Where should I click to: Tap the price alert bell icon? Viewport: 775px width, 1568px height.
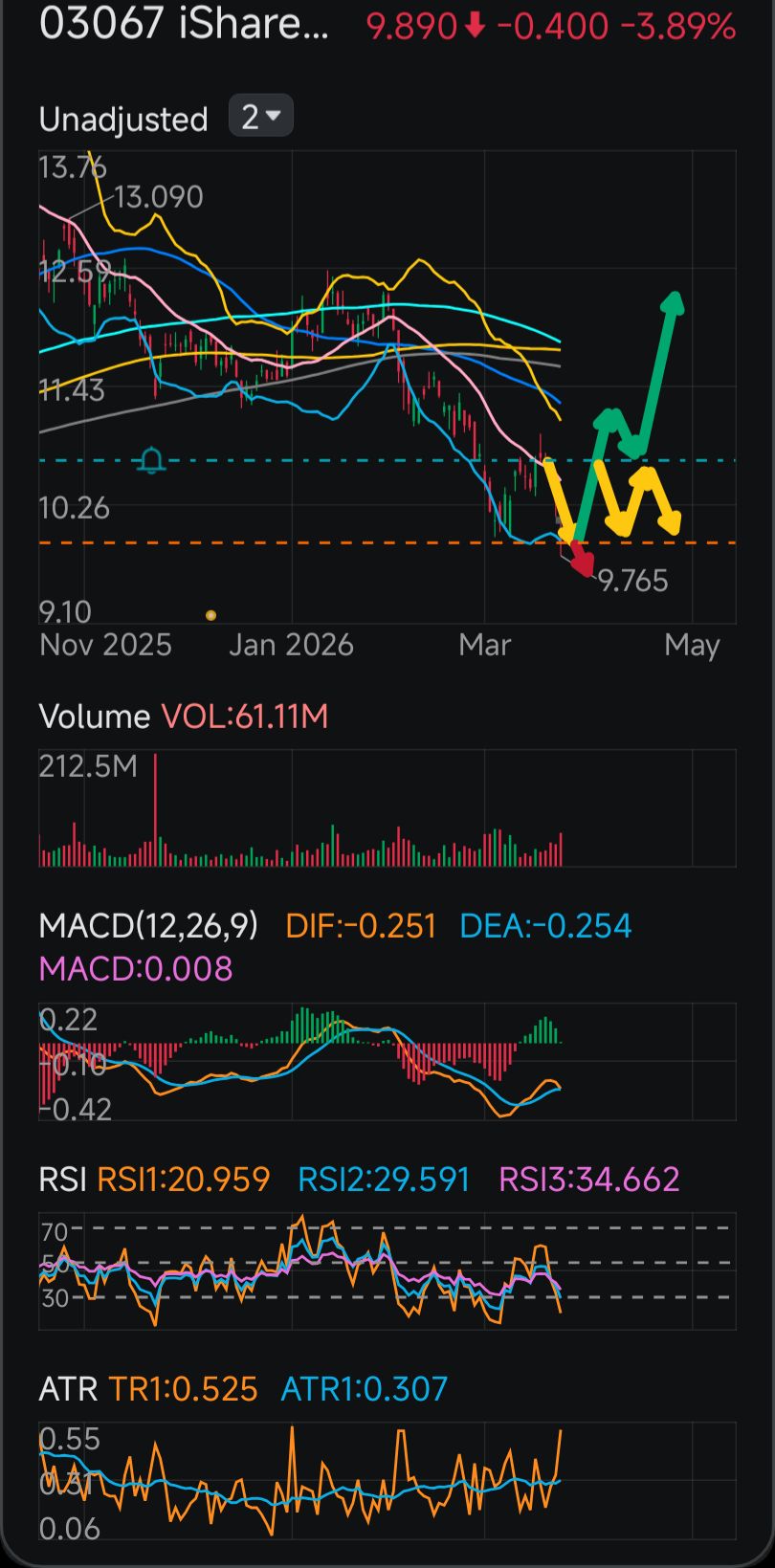point(151,461)
